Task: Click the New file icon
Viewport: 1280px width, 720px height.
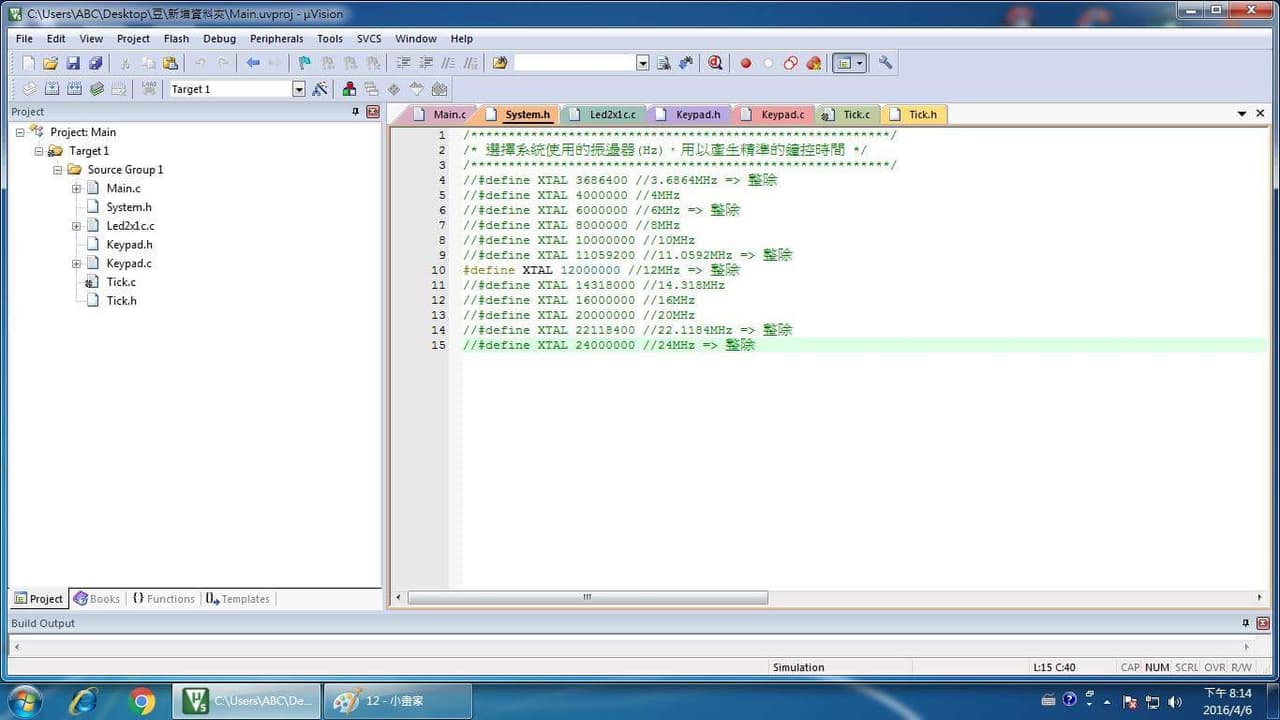Action: [x=28, y=63]
